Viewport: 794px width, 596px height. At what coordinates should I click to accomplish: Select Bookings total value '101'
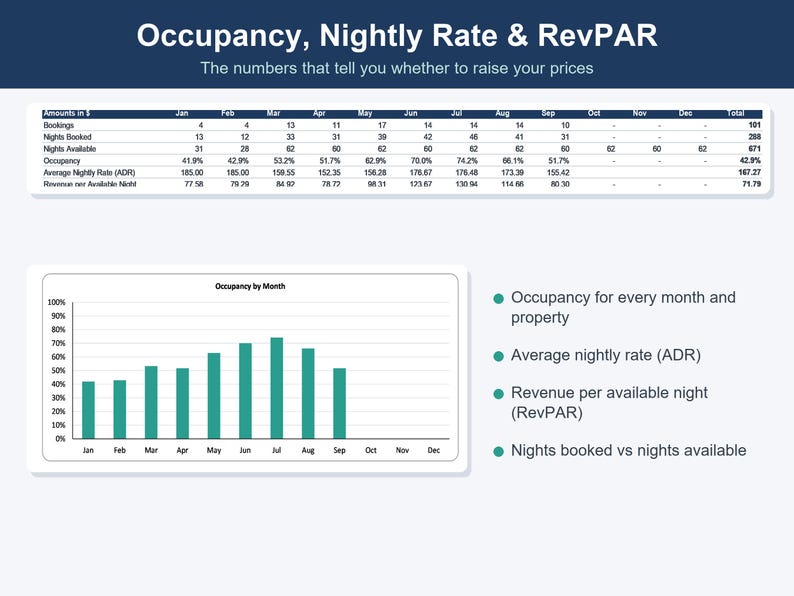[x=755, y=125]
